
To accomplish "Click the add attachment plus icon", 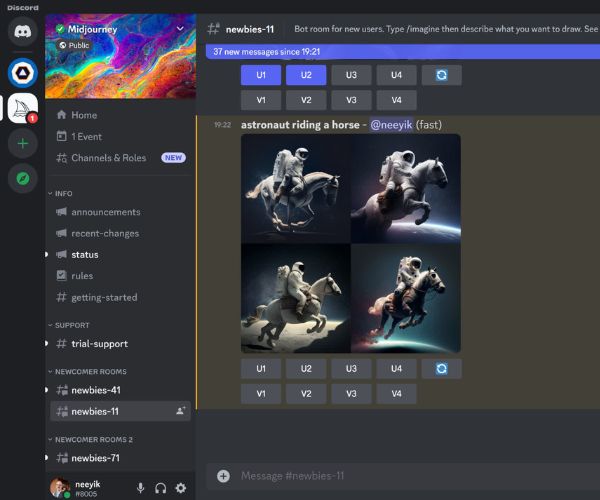I will (223, 476).
